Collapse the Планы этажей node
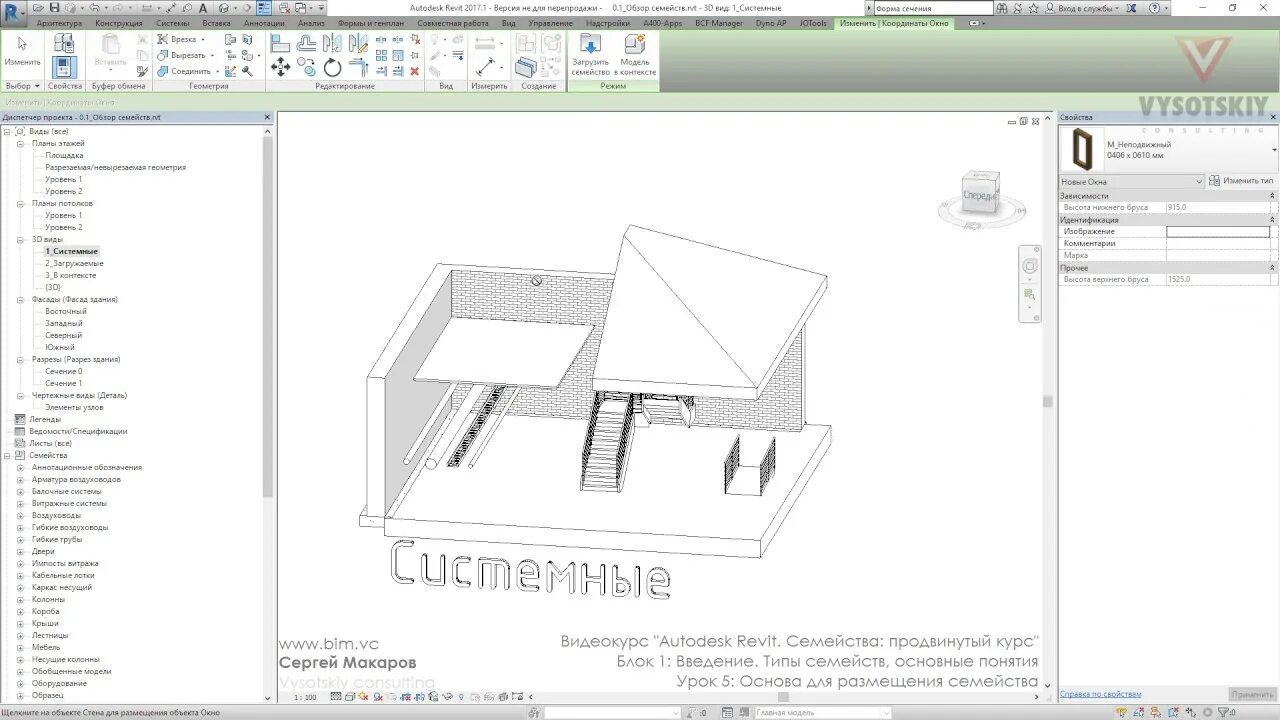Screen dimensions: 1280x720 [x=20, y=143]
